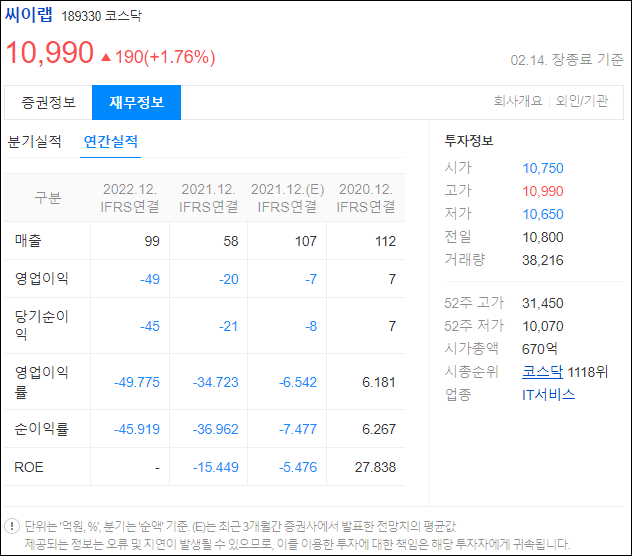632x556 pixels.
Task: Click the 매출 row label
Action: [x=28, y=241]
